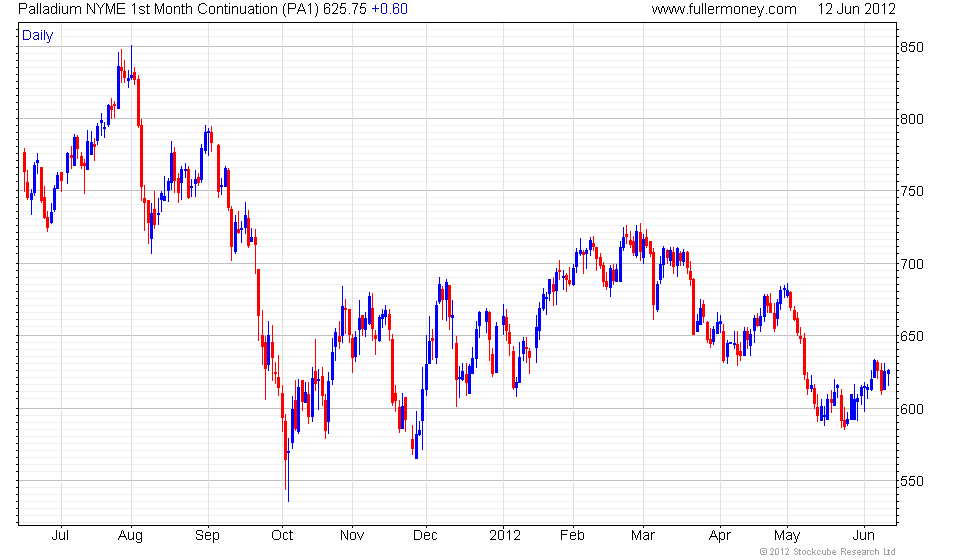Select the Aug label on time axis
Viewport: 980px width, 560px height.
(x=130, y=536)
